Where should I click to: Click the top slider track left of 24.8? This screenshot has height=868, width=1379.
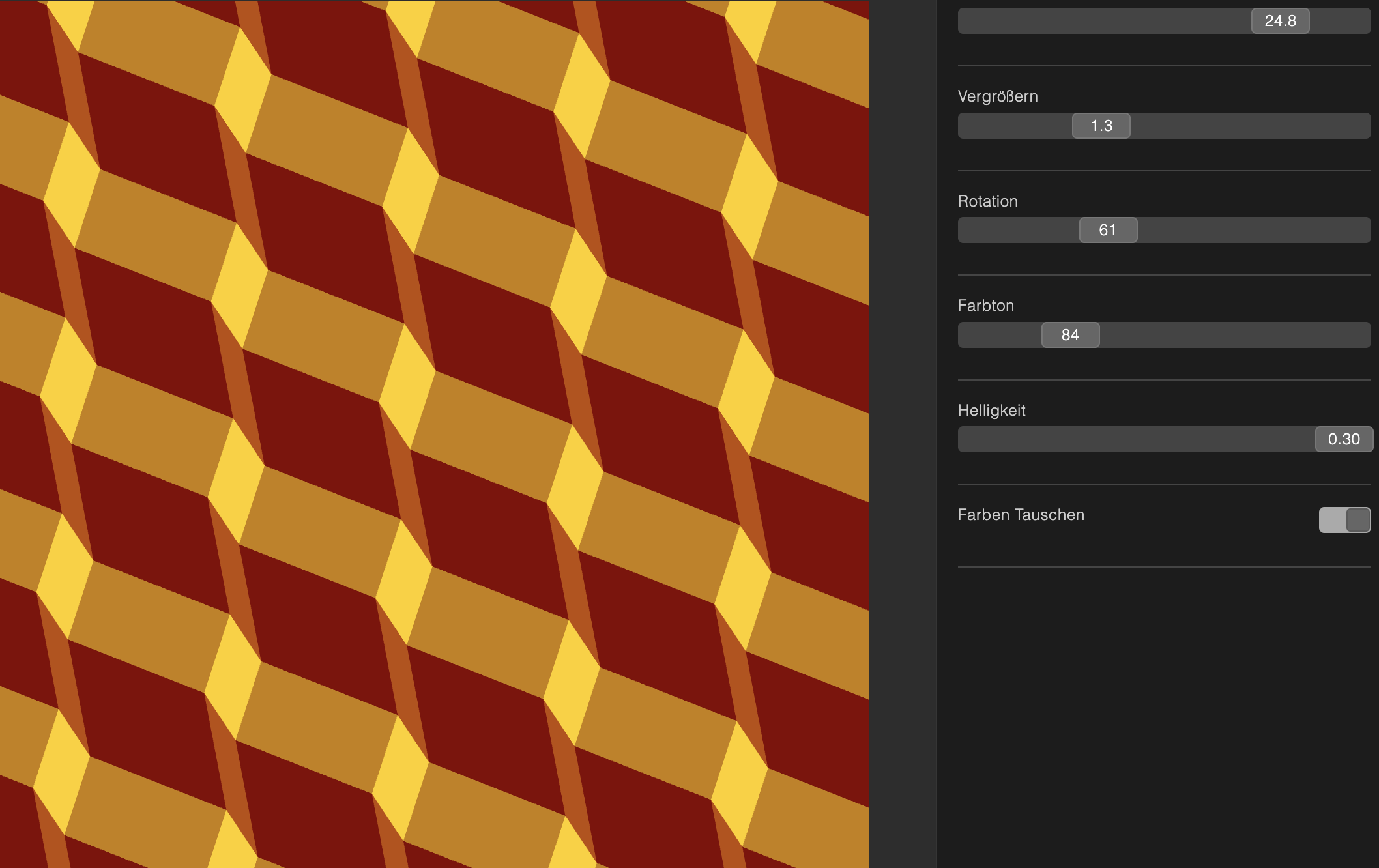point(1101,21)
